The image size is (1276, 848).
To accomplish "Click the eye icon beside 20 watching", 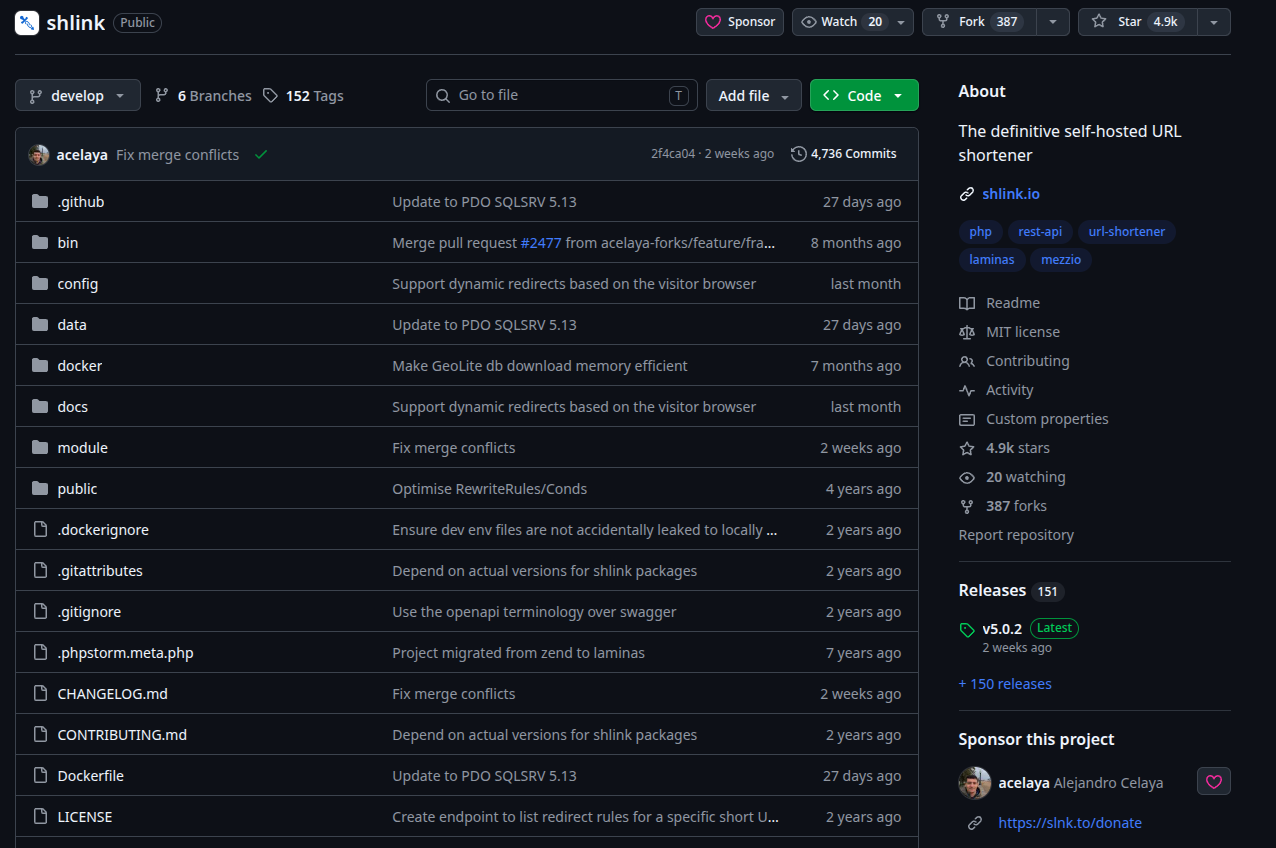I will 966,477.
